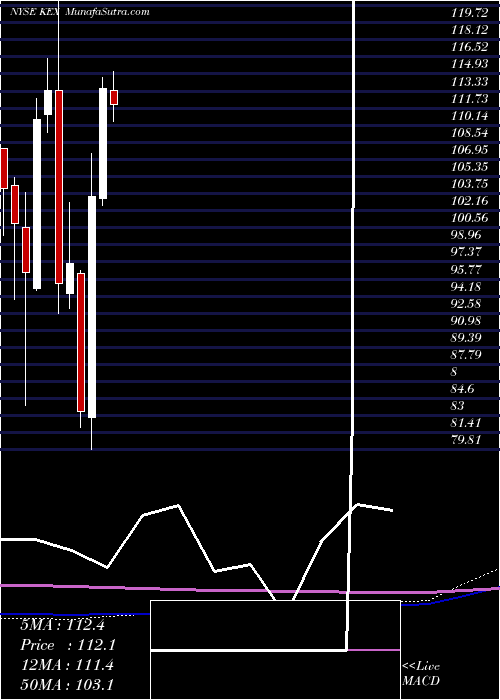Image resolution: width=500 pixels, height=700 pixels.
Task: Click the 5MA : 112.4 value
Action: (x=62, y=625)
